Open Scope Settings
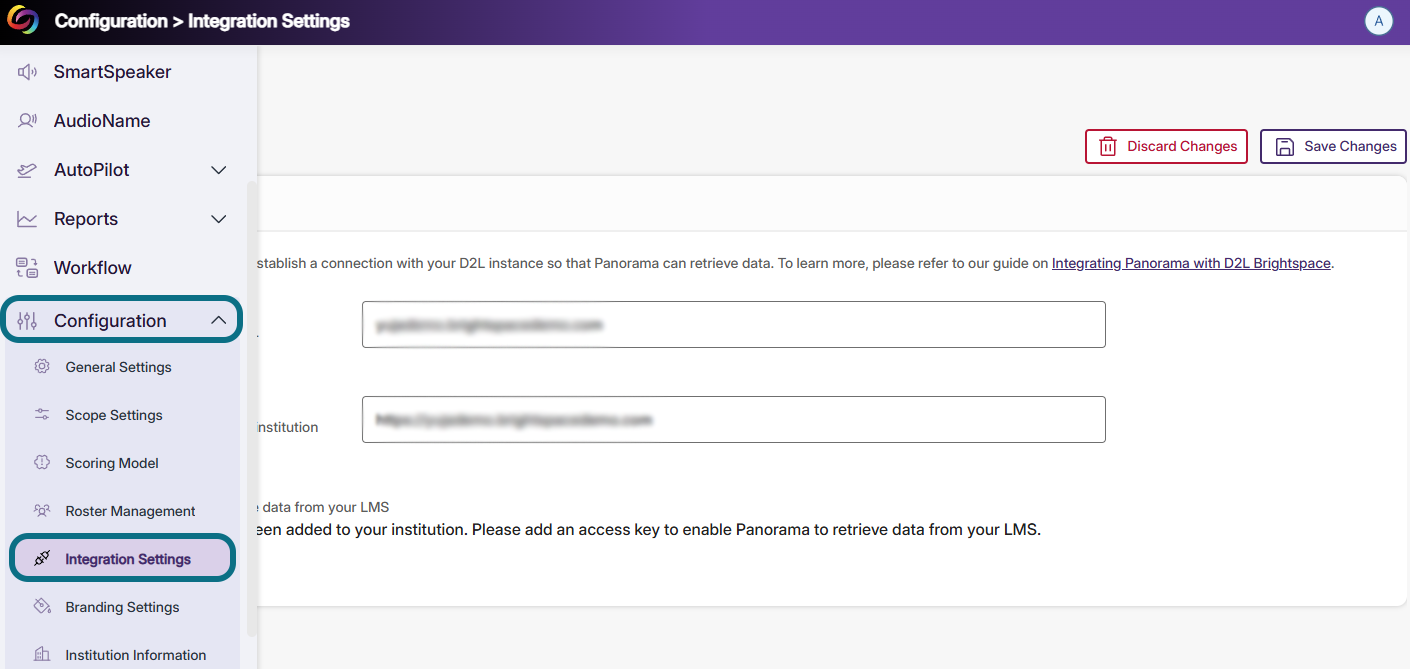The image size is (1410, 669). click(114, 415)
